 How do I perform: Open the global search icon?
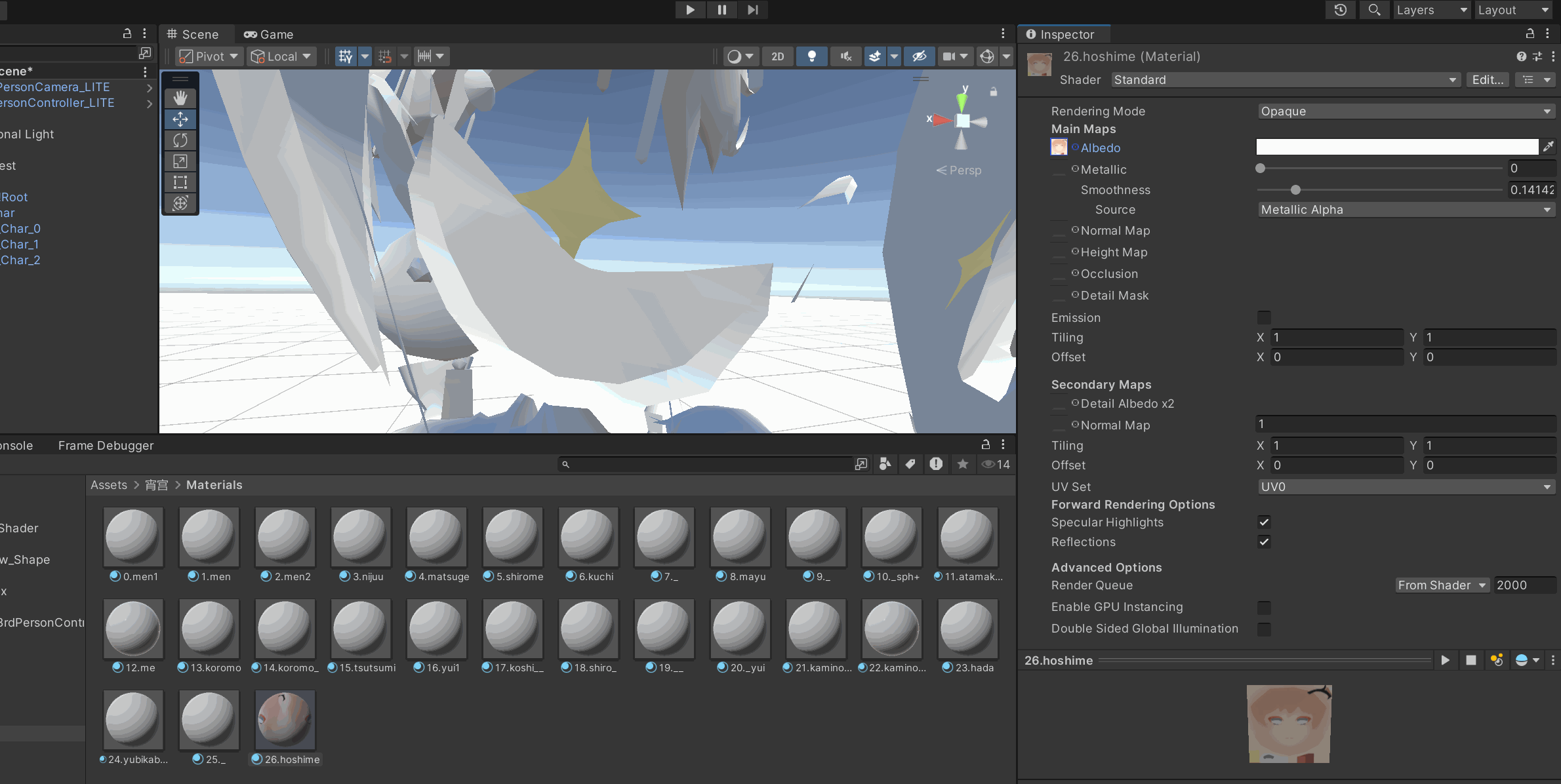click(1374, 10)
